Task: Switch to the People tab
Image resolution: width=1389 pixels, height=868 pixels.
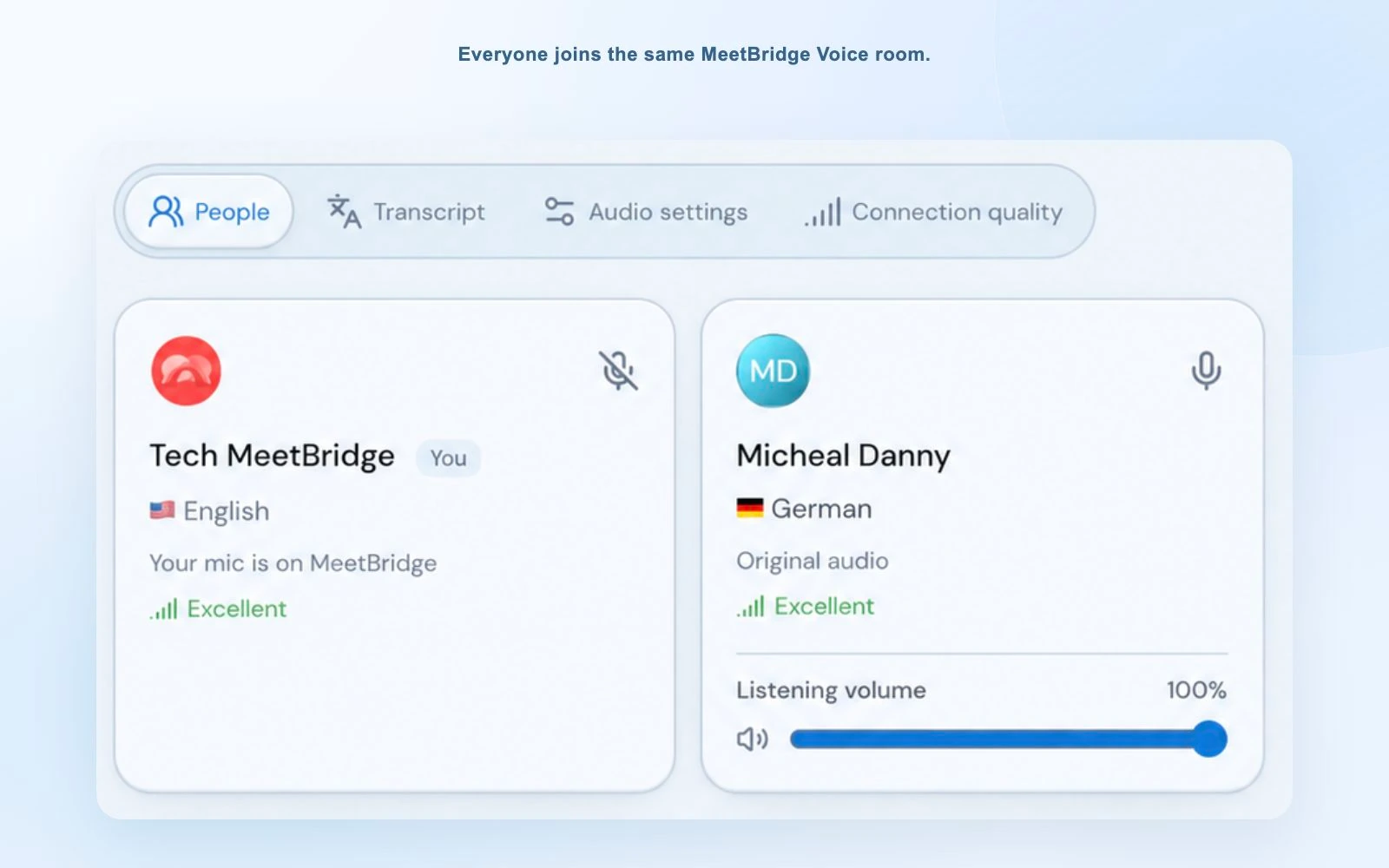Action: (208, 212)
